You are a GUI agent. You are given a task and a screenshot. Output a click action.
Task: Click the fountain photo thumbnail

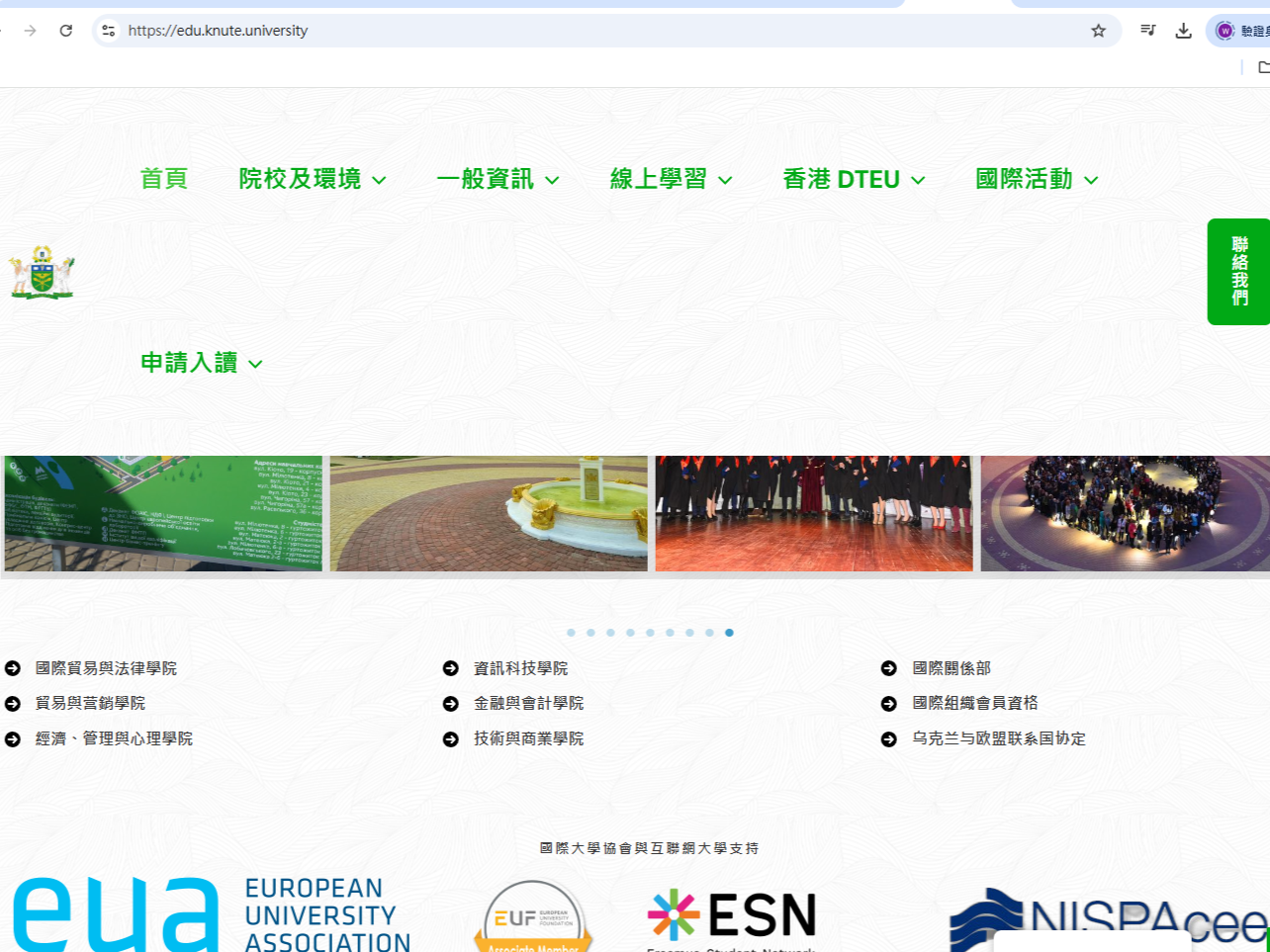pyautogui.click(x=489, y=513)
